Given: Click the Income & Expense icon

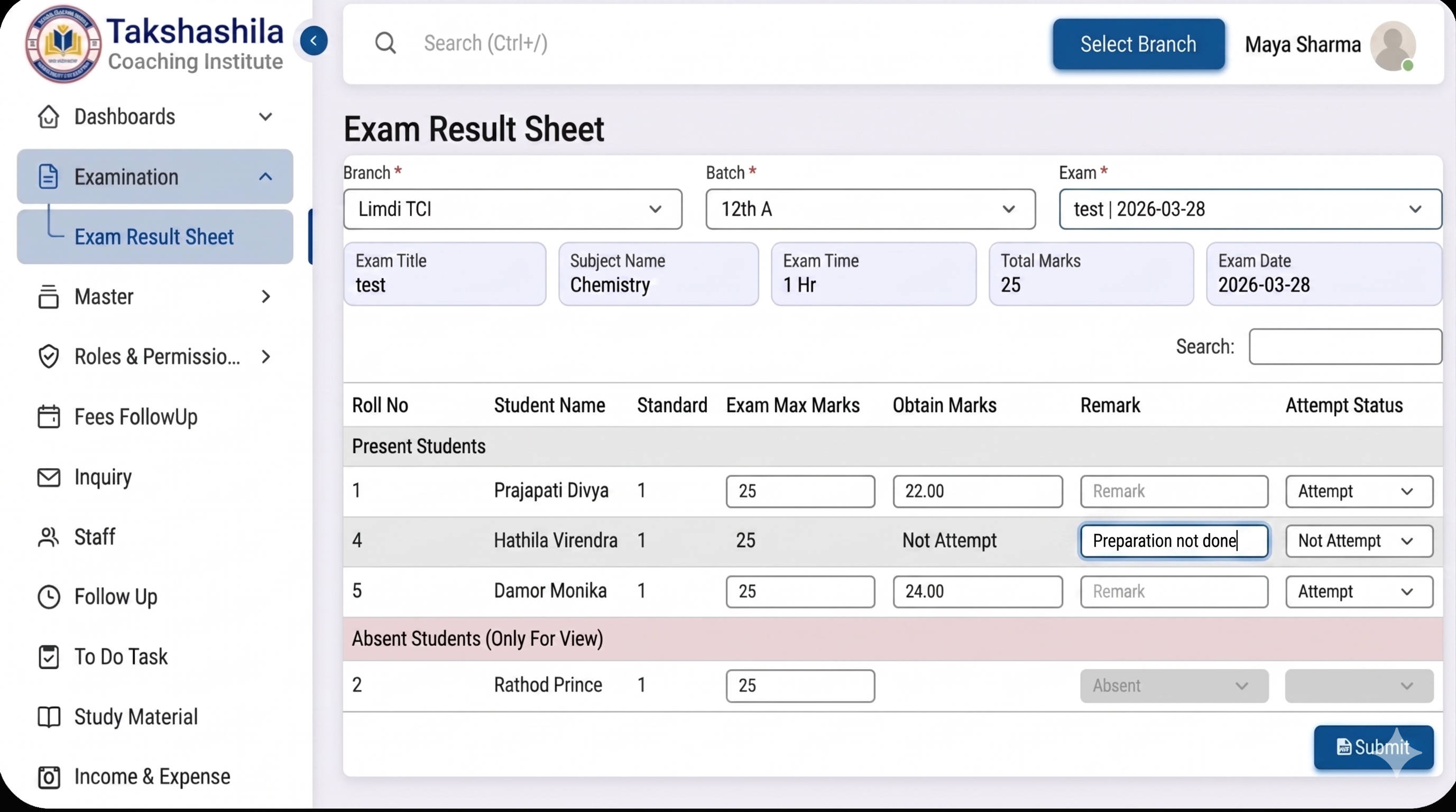Looking at the screenshot, I should coord(49,777).
